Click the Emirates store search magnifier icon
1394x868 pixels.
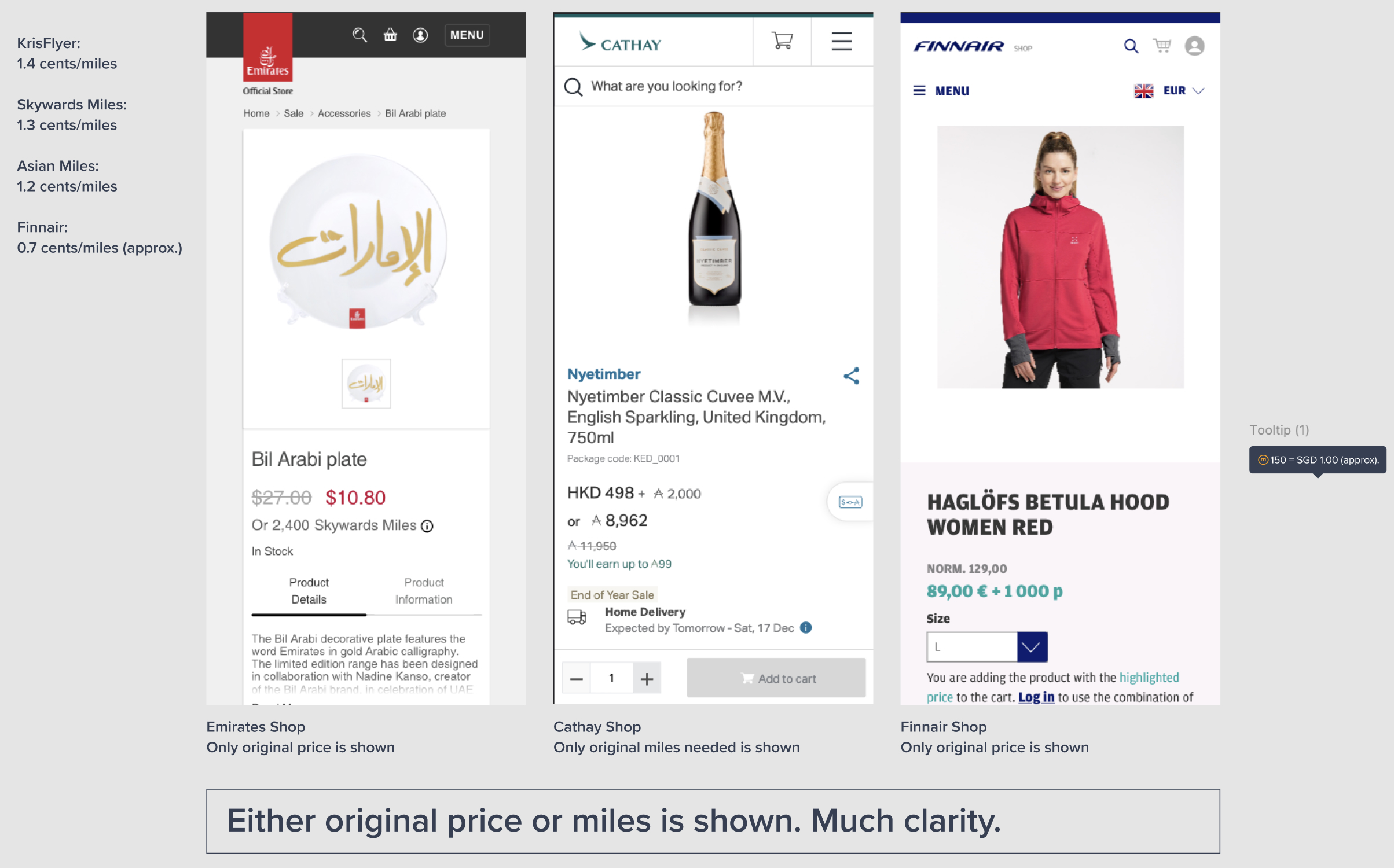click(359, 35)
